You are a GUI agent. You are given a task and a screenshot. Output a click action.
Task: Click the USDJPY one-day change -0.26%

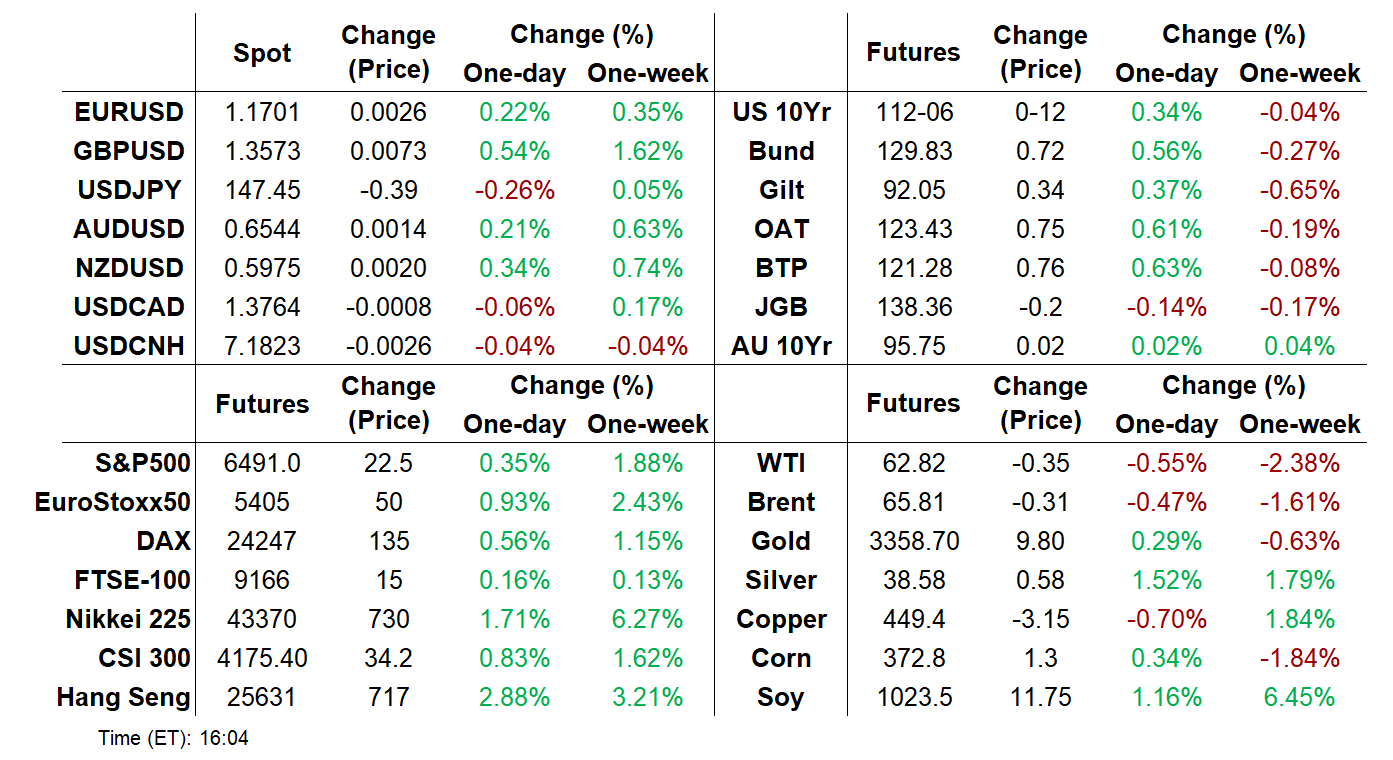pos(514,190)
